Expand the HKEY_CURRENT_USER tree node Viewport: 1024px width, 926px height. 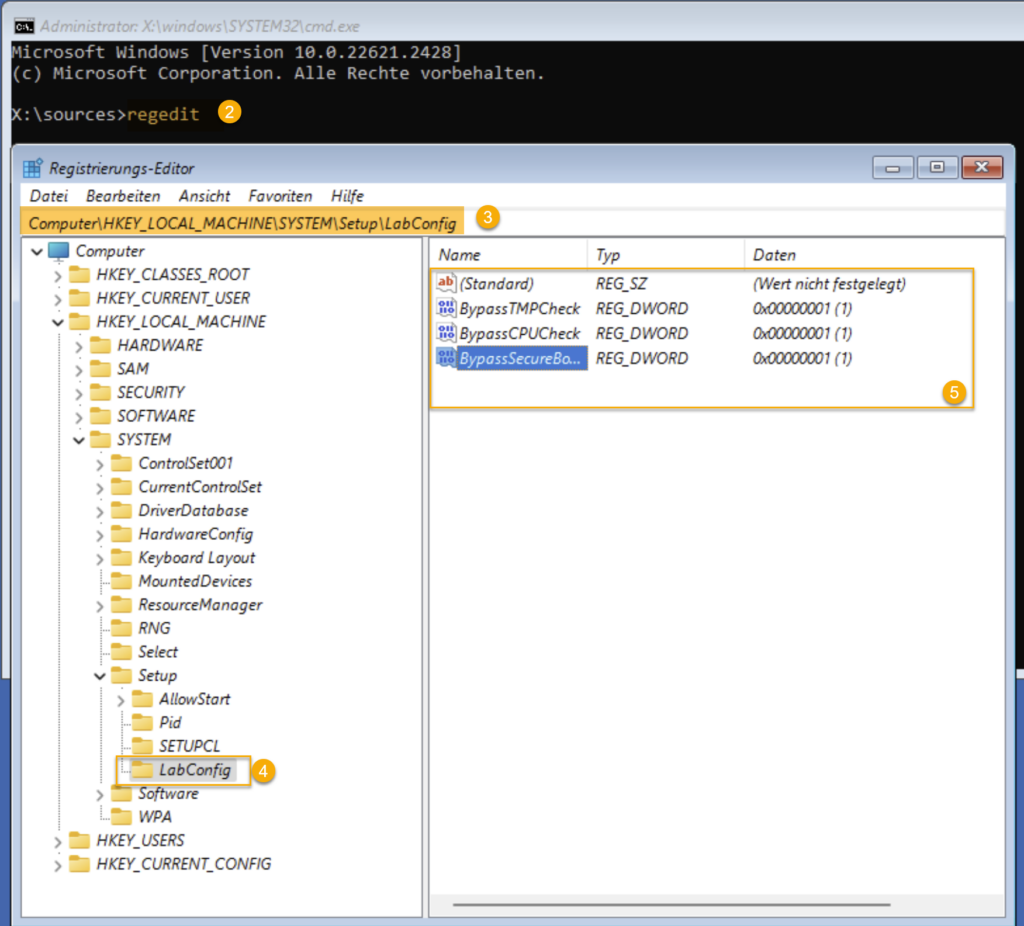[x=58, y=298]
